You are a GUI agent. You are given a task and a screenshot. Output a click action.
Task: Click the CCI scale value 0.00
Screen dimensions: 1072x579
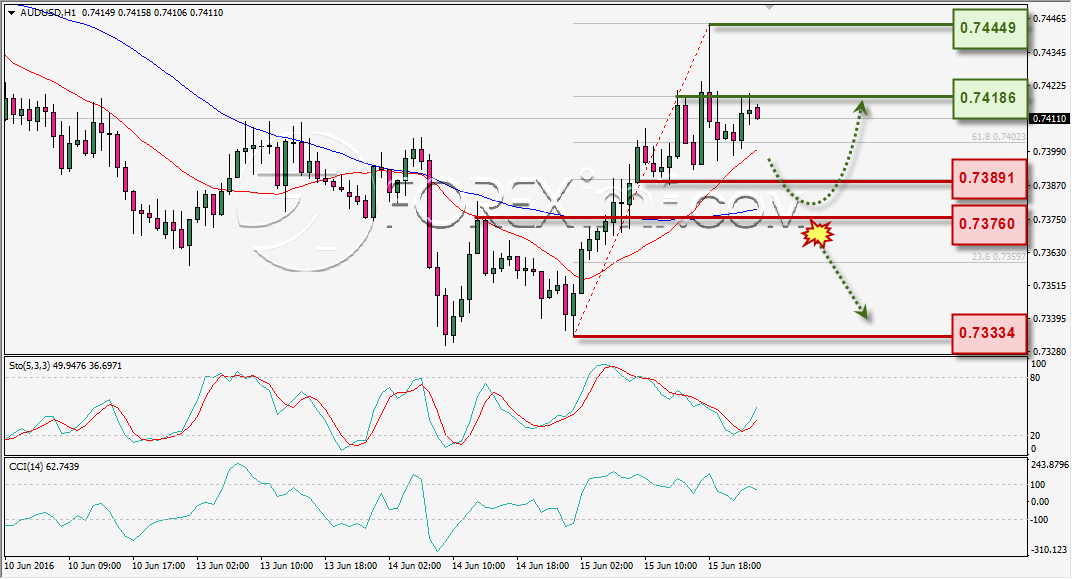(x=1039, y=502)
